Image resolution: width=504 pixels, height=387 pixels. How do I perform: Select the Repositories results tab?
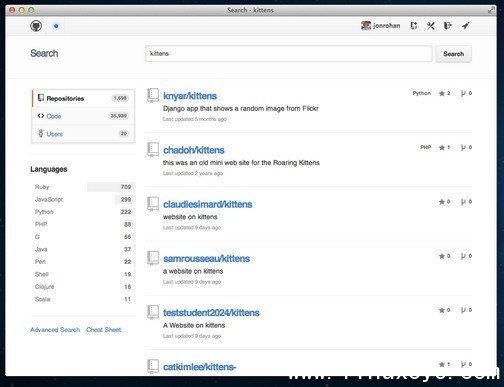coord(83,98)
